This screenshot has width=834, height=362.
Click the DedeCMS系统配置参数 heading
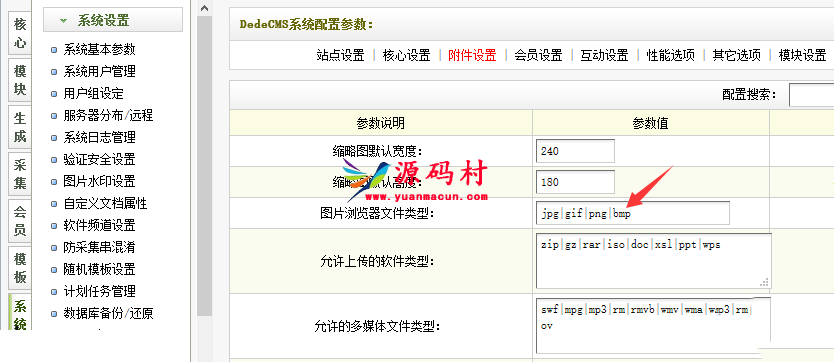click(x=306, y=24)
